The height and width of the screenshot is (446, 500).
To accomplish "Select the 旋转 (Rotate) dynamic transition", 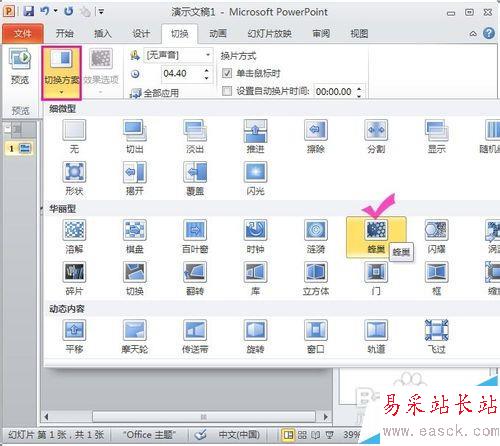I will (x=255, y=337).
